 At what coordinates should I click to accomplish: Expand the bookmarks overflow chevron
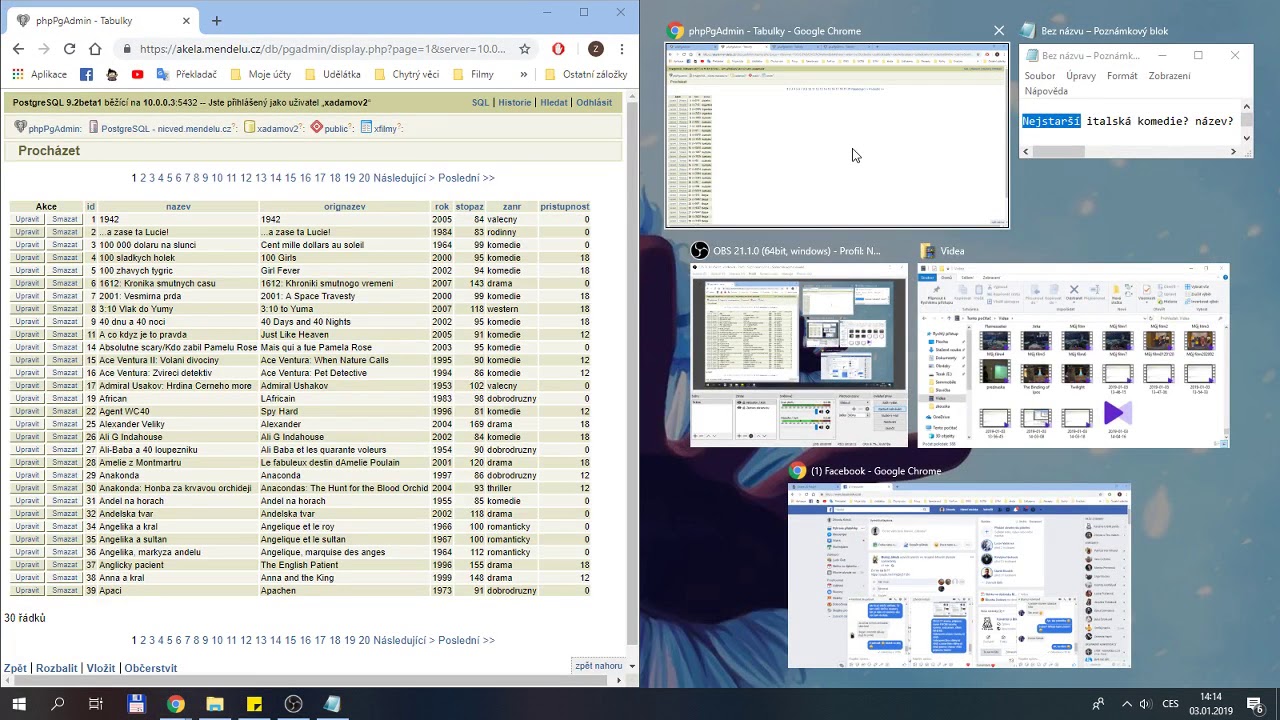pyautogui.click(x=523, y=74)
